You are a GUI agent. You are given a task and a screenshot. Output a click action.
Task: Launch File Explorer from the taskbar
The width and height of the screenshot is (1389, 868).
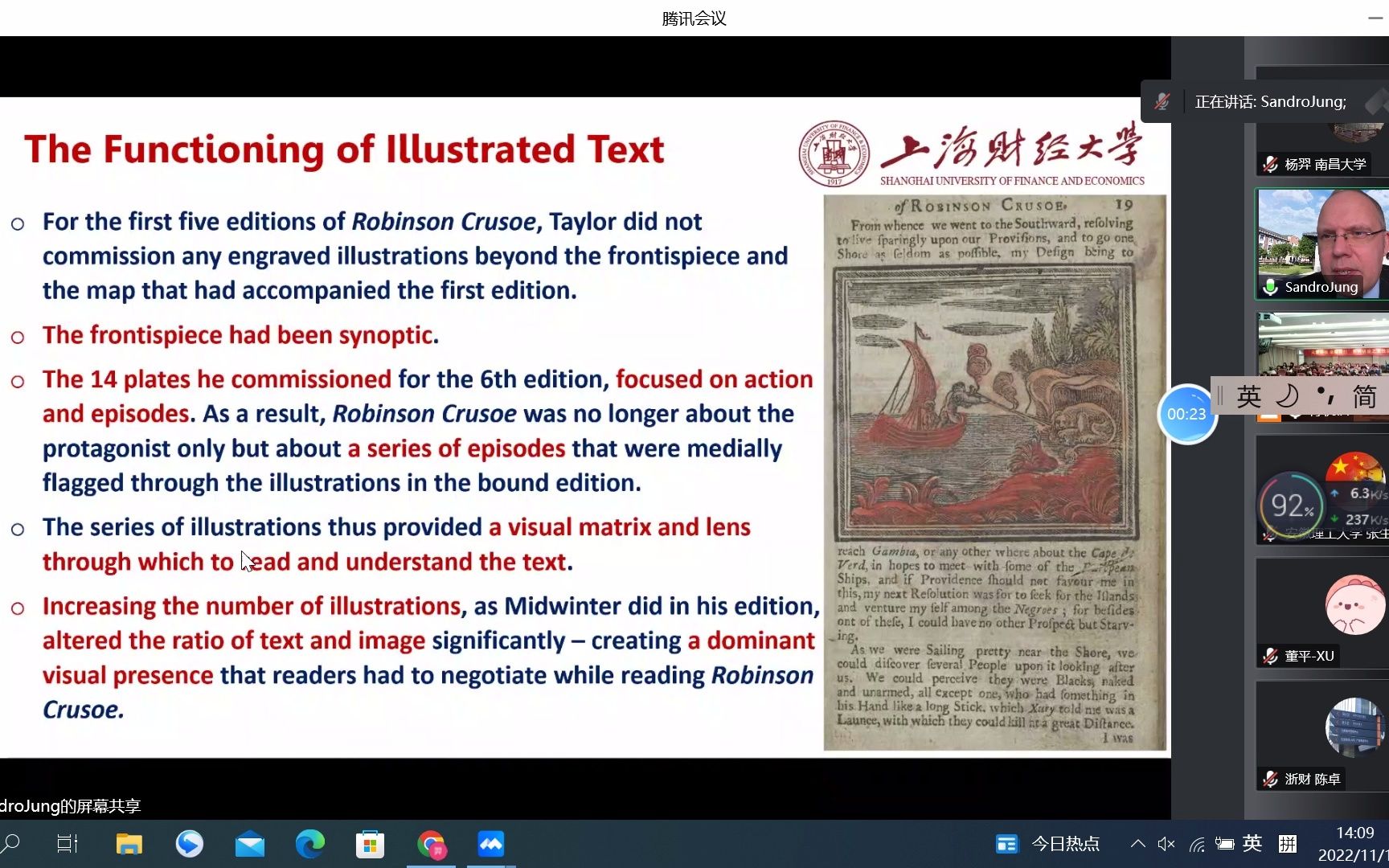(x=129, y=844)
